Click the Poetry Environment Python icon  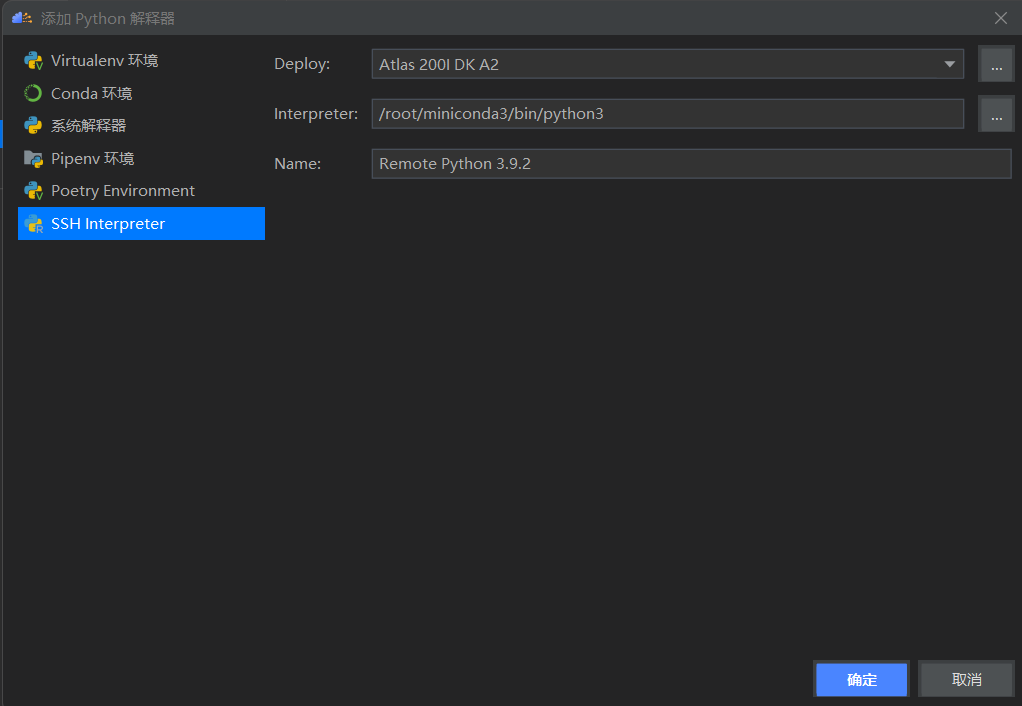click(33, 191)
